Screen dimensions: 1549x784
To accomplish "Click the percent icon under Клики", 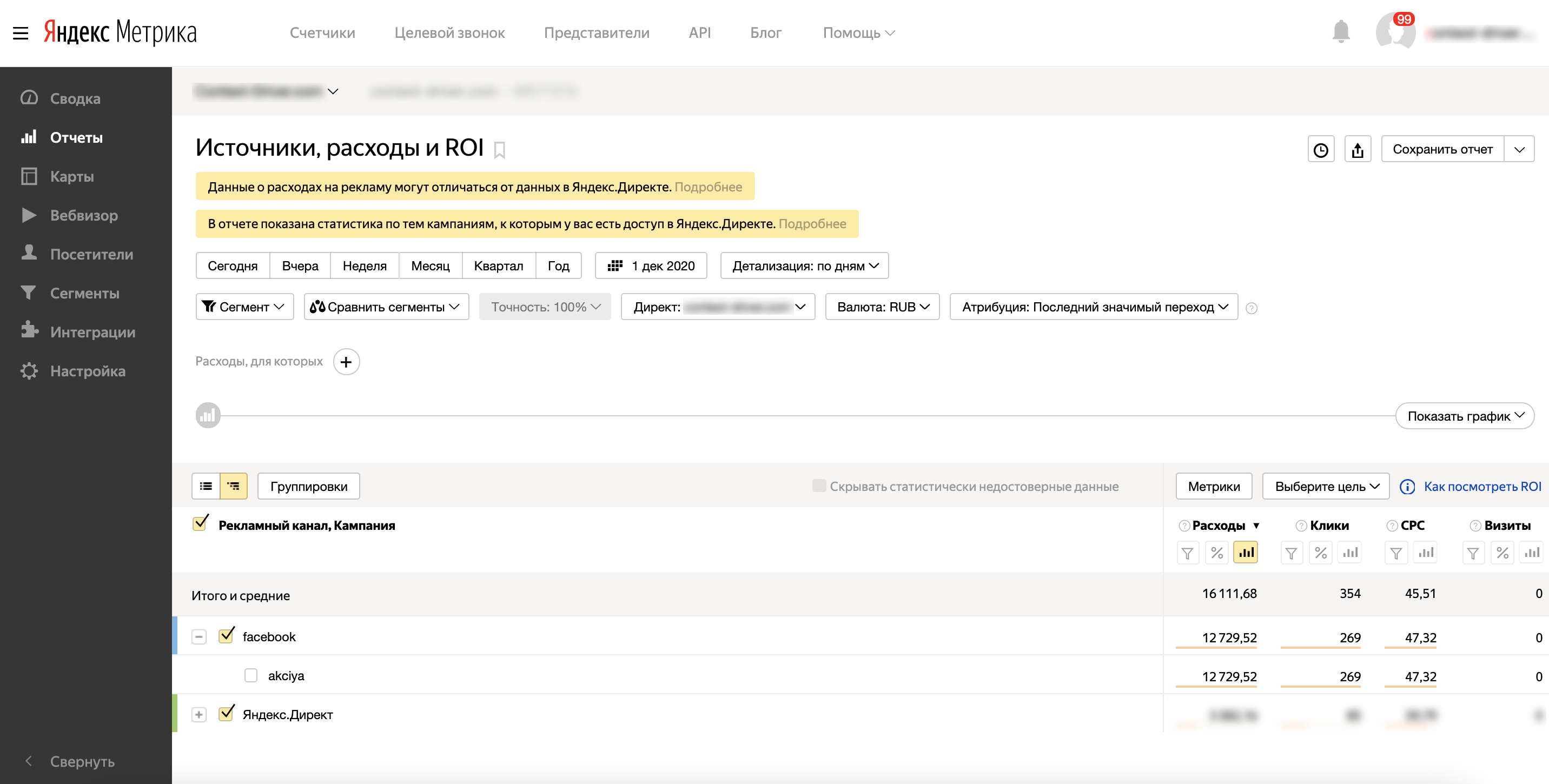I will pos(1321,553).
